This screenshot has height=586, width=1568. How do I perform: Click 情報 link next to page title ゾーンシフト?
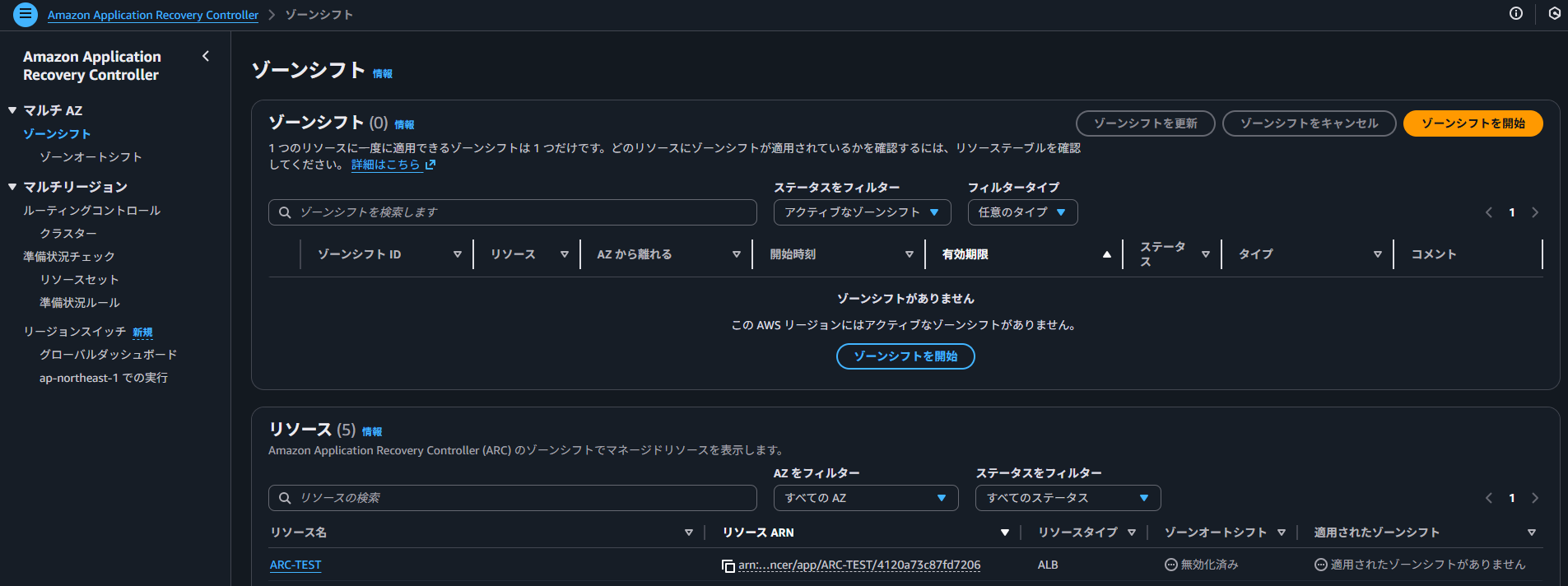pyautogui.click(x=383, y=74)
